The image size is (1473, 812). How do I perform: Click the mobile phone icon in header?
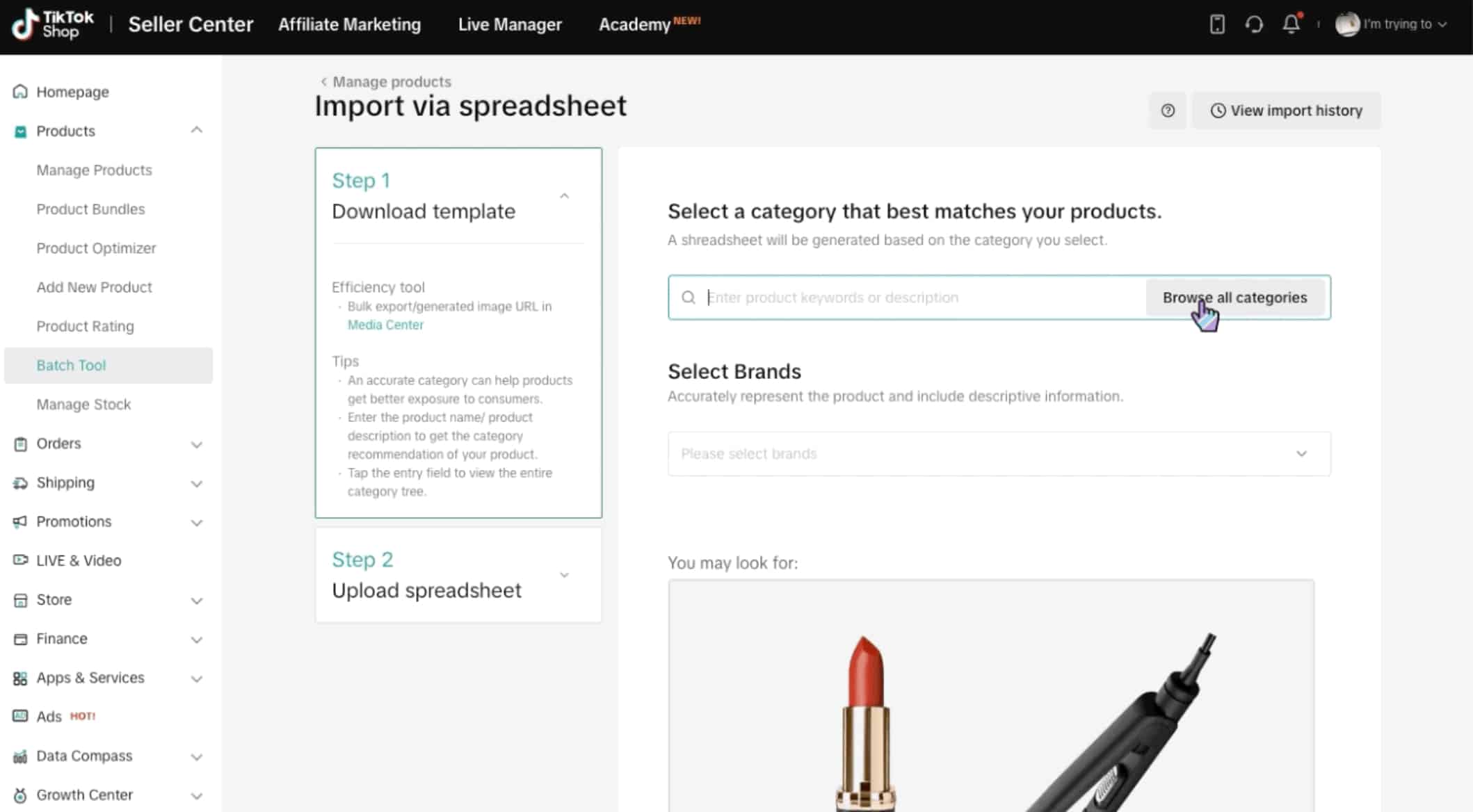point(1217,24)
